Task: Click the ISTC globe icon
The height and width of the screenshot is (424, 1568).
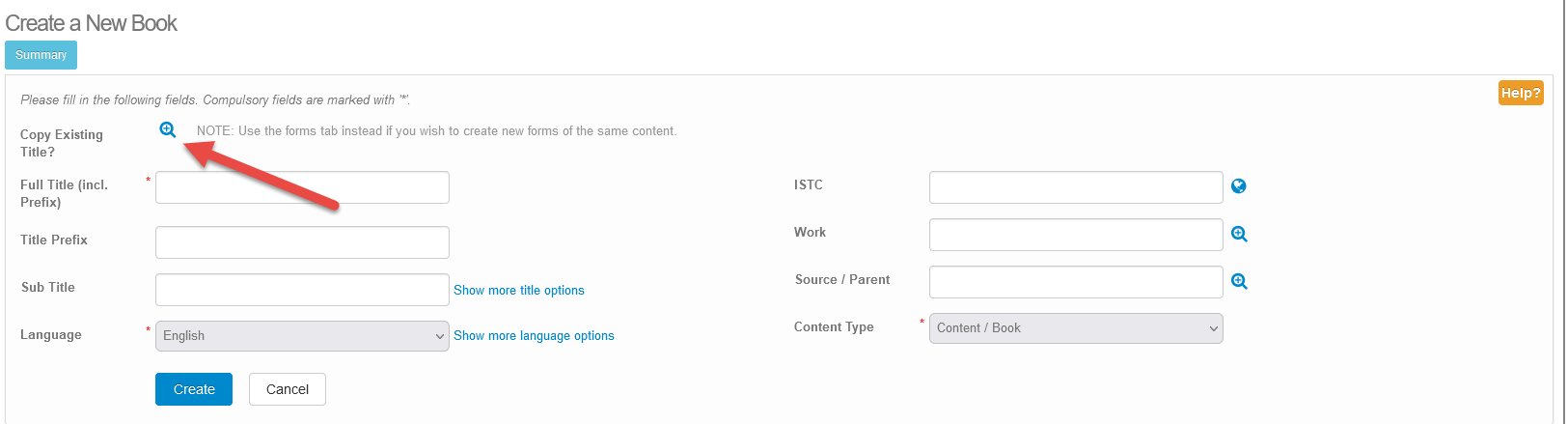Action: pos(1239,186)
